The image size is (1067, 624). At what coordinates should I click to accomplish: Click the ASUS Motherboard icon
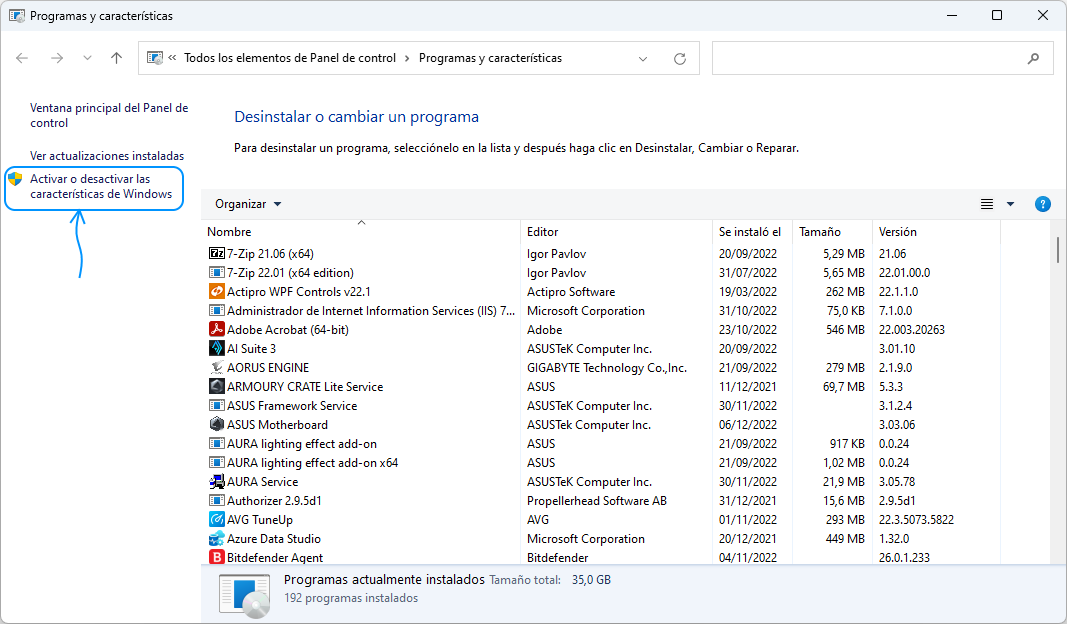click(x=216, y=425)
